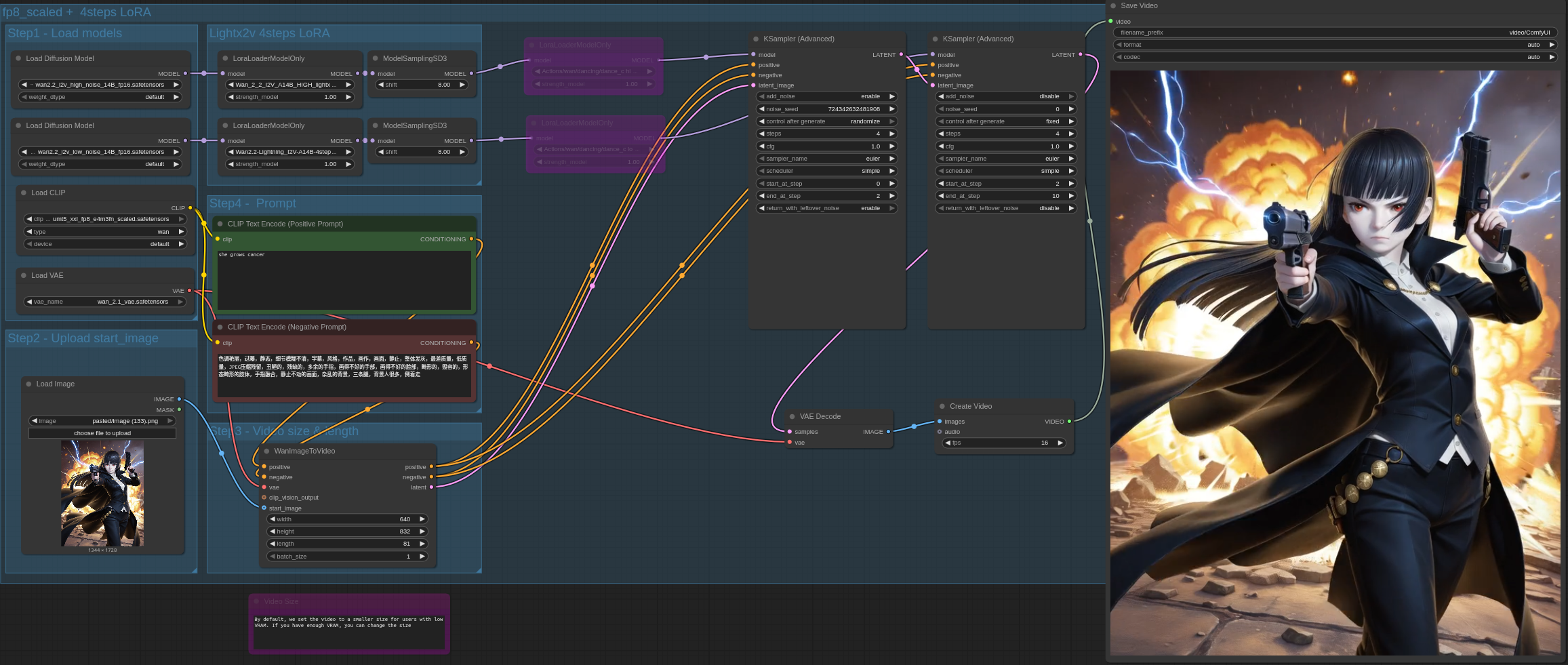Screen dimensions: 1568x665
Task: Open the image file dropdown in Load Image
Action: tap(102, 421)
